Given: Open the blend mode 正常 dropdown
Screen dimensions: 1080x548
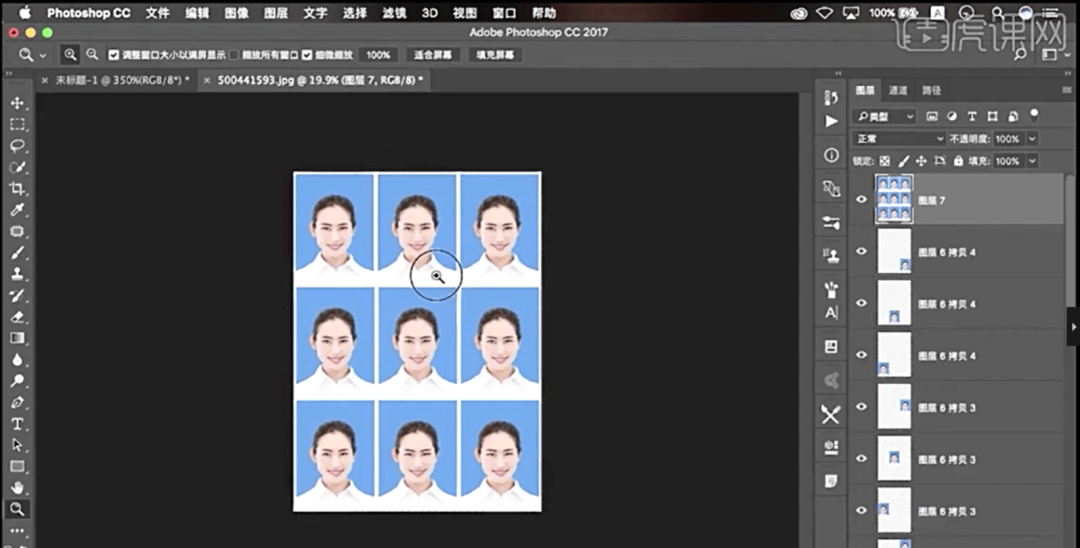Looking at the screenshot, I should click(x=898, y=139).
